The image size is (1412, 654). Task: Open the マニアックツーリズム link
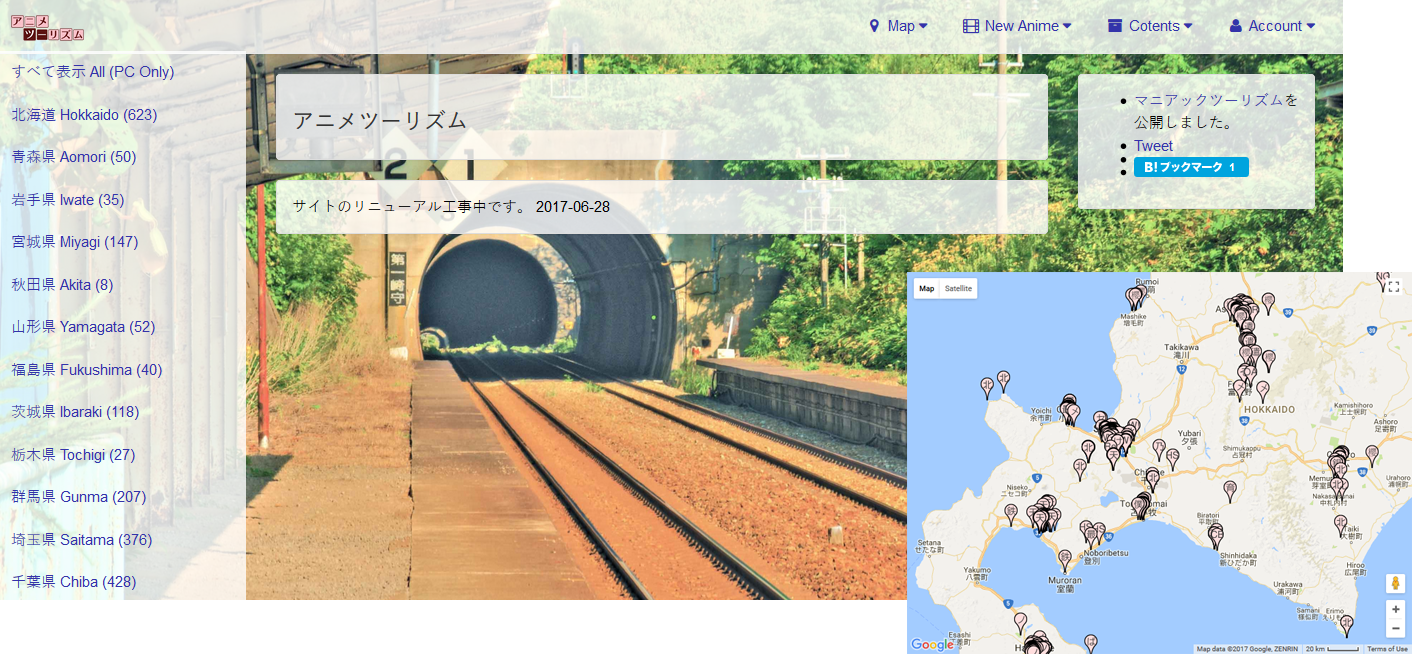[x=1208, y=100]
